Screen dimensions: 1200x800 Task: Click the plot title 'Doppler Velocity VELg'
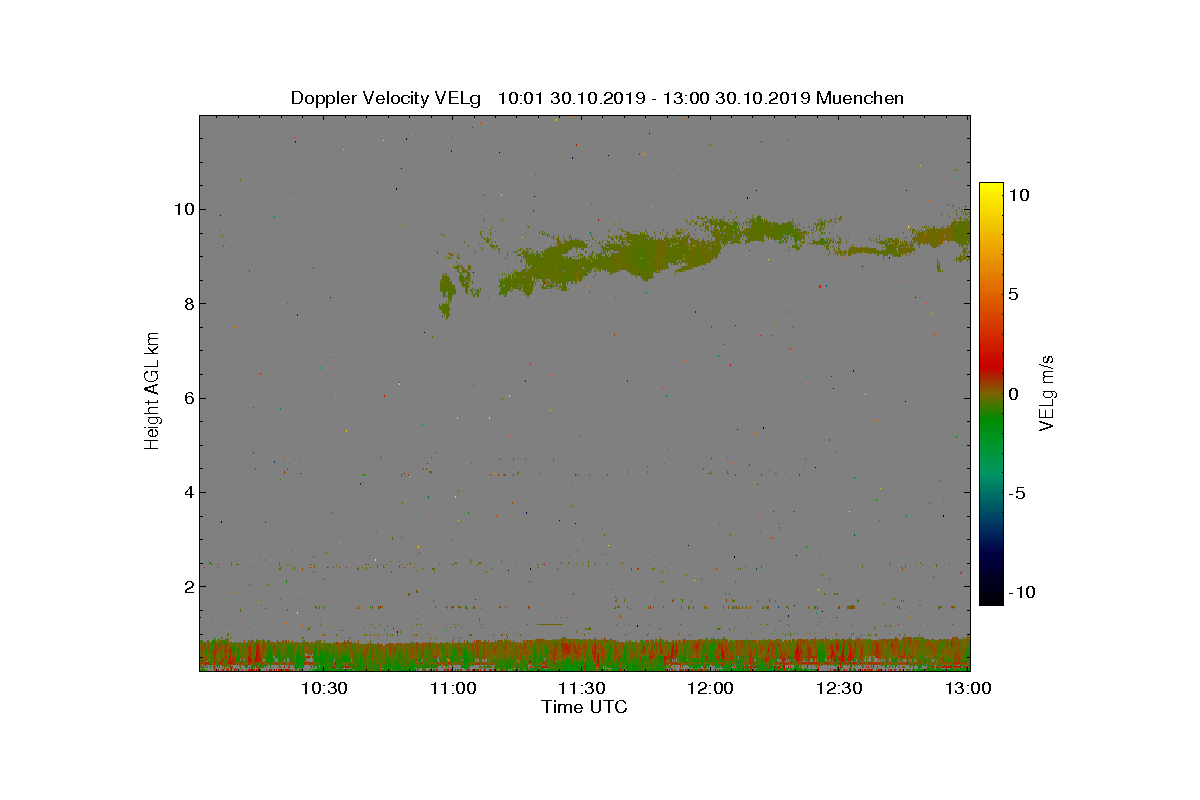tap(386, 98)
